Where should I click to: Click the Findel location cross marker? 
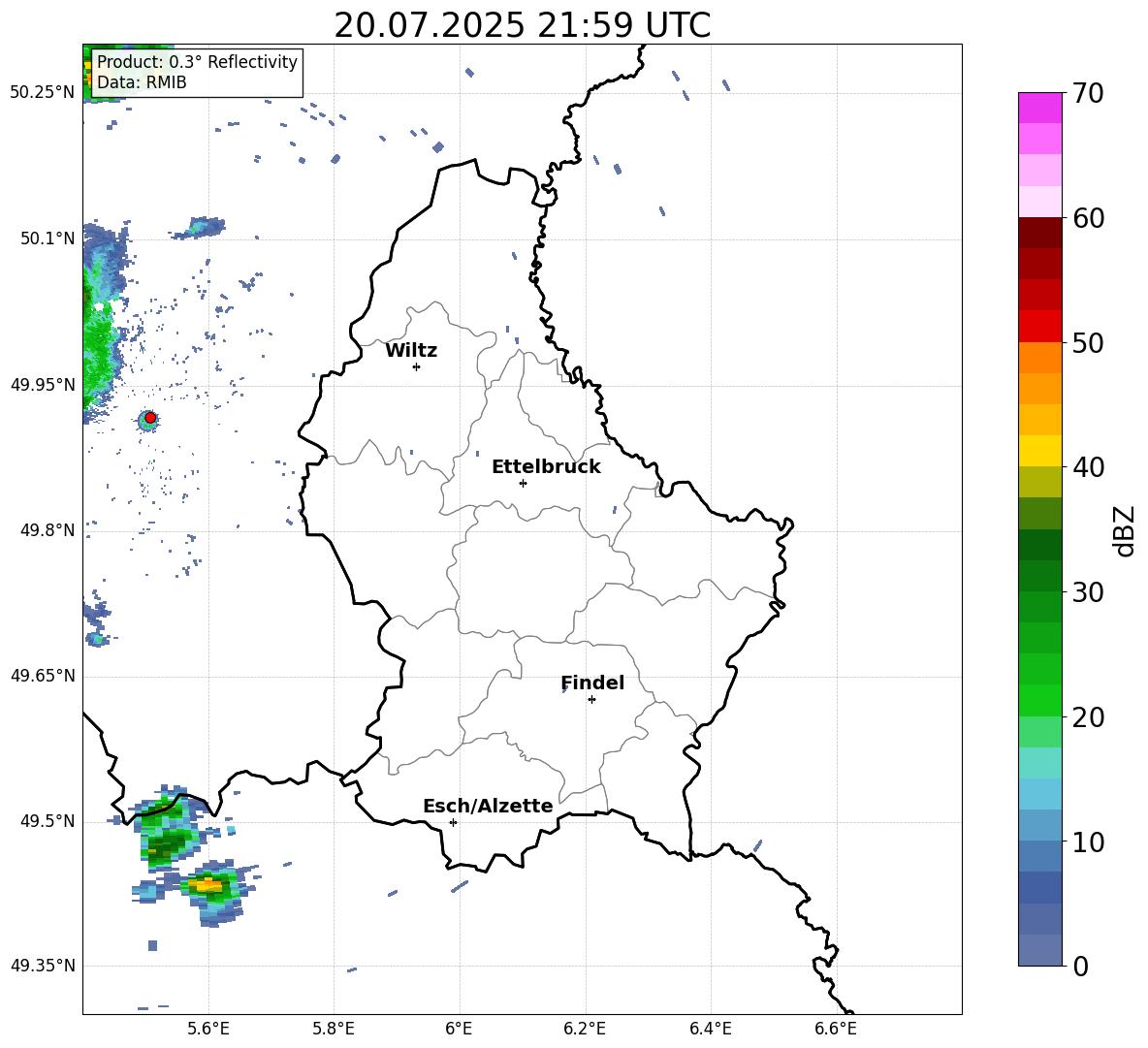coord(591,700)
